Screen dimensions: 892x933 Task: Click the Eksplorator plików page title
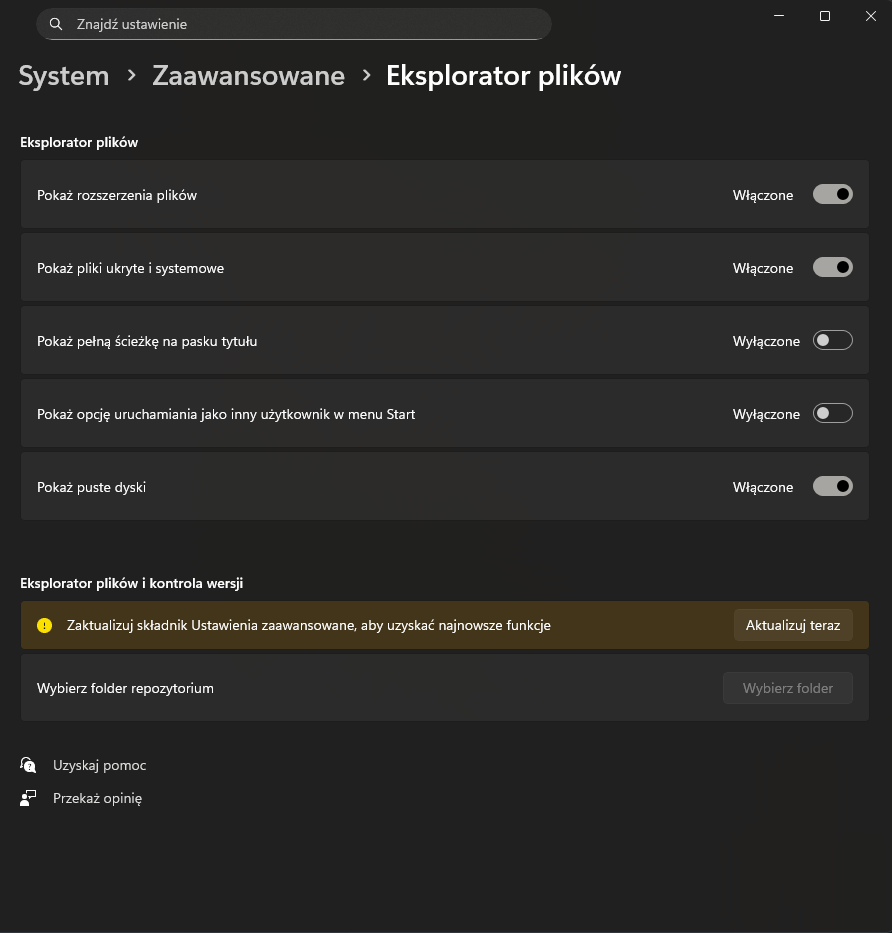(503, 76)
